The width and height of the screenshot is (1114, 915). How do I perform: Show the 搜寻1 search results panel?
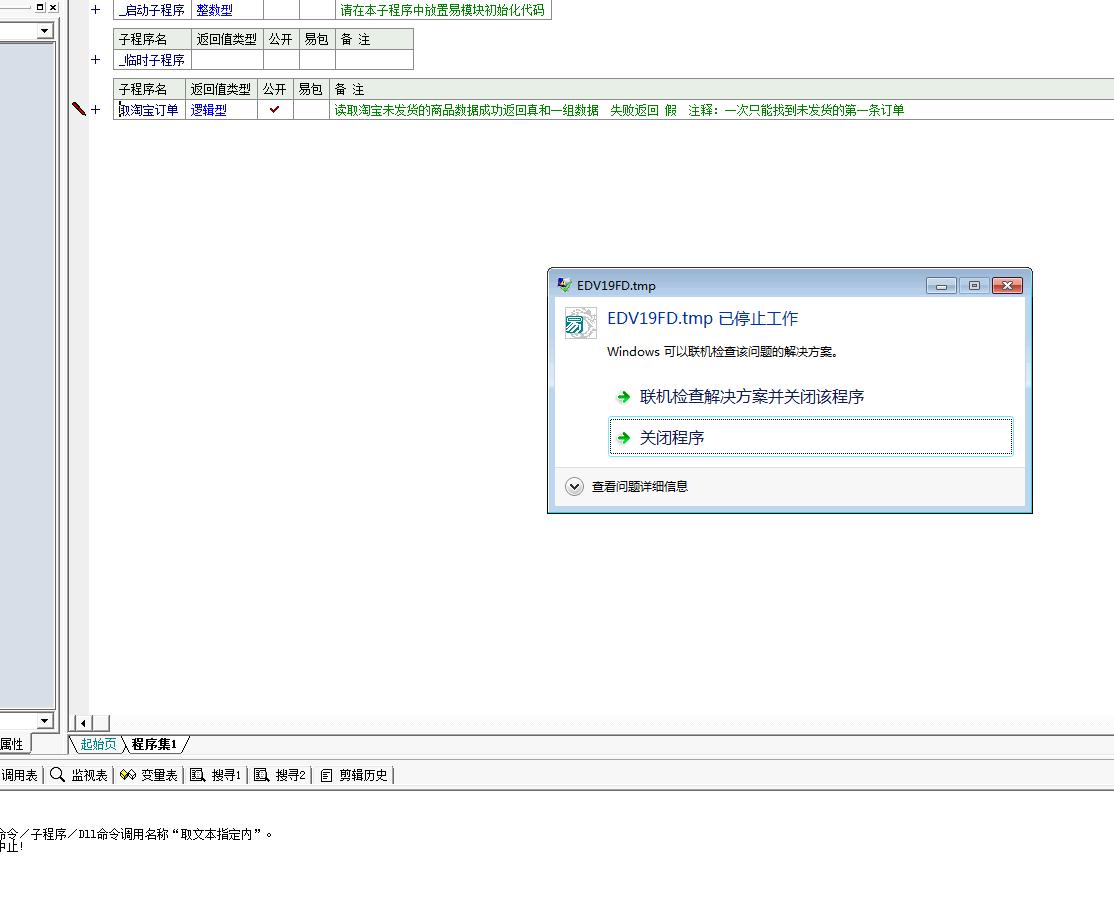tap(216, 775)
